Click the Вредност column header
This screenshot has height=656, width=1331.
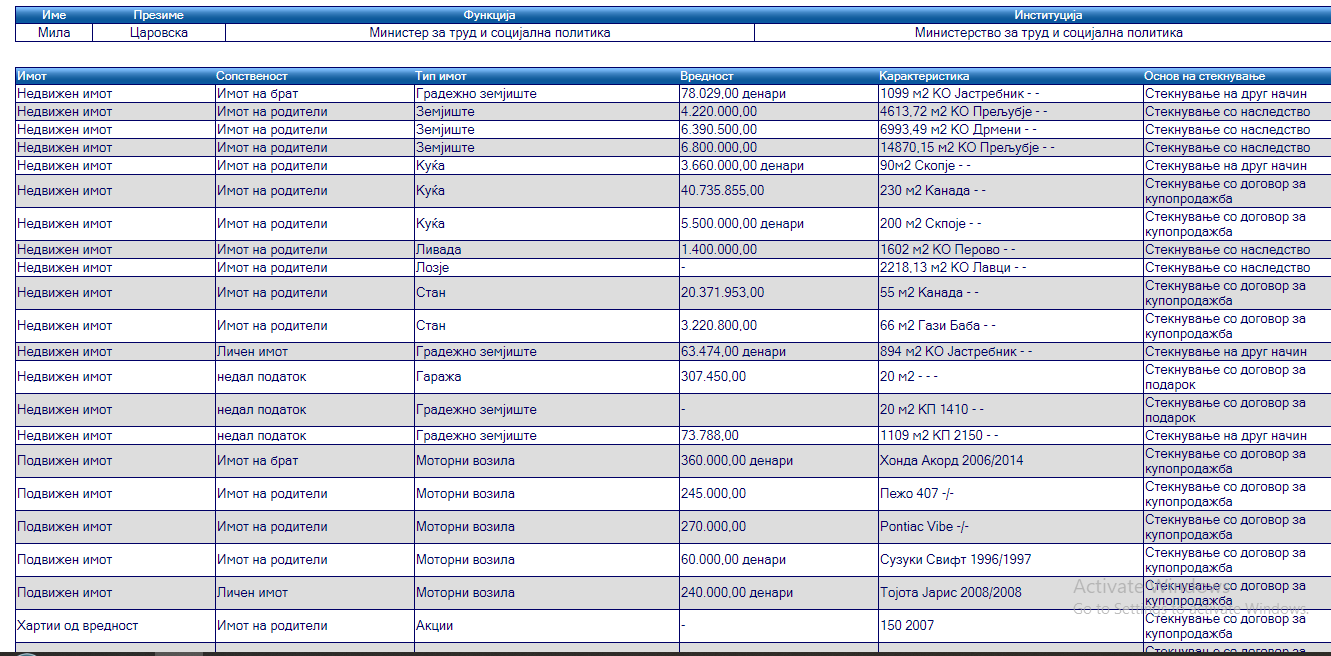pos(706,76)
